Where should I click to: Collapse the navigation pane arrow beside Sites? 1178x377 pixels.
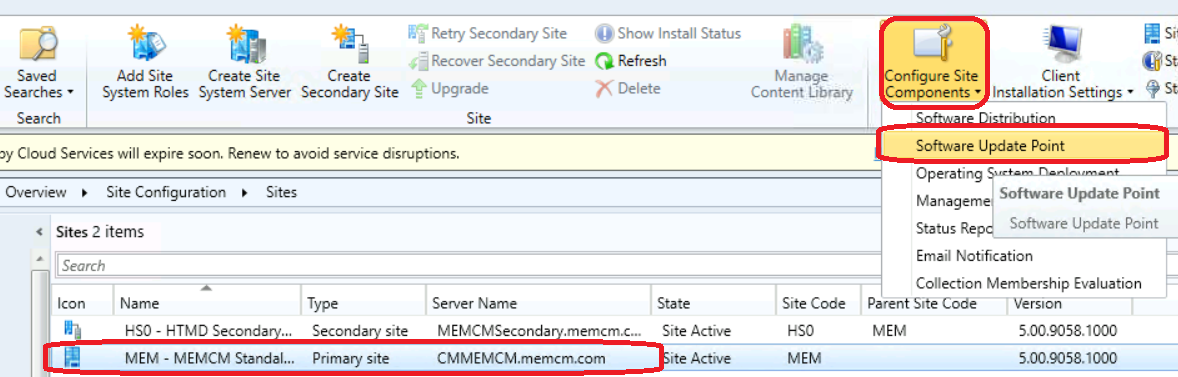click(39, 232)
